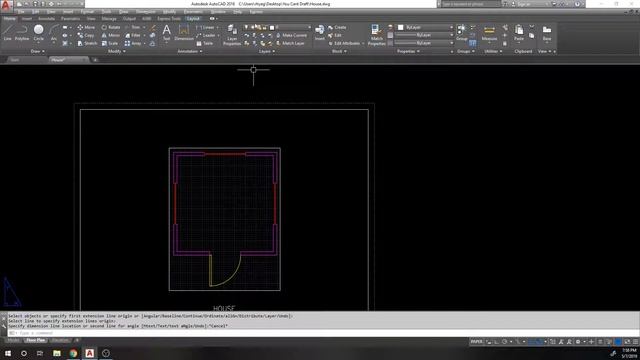Screen dimensions: 640x360
Task: Click the Base view tool
Action: click(x=547, y=33)
